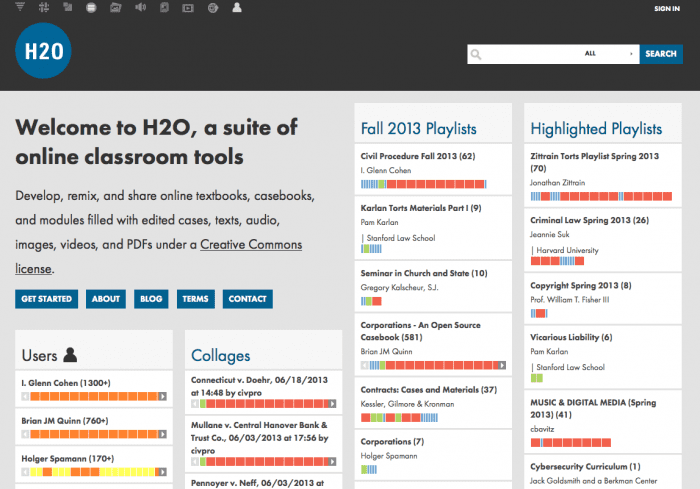Open the sliders settings icon in top bar
Image resolution: width=700 pixels, height=489 pixels.
click(44, 8)
